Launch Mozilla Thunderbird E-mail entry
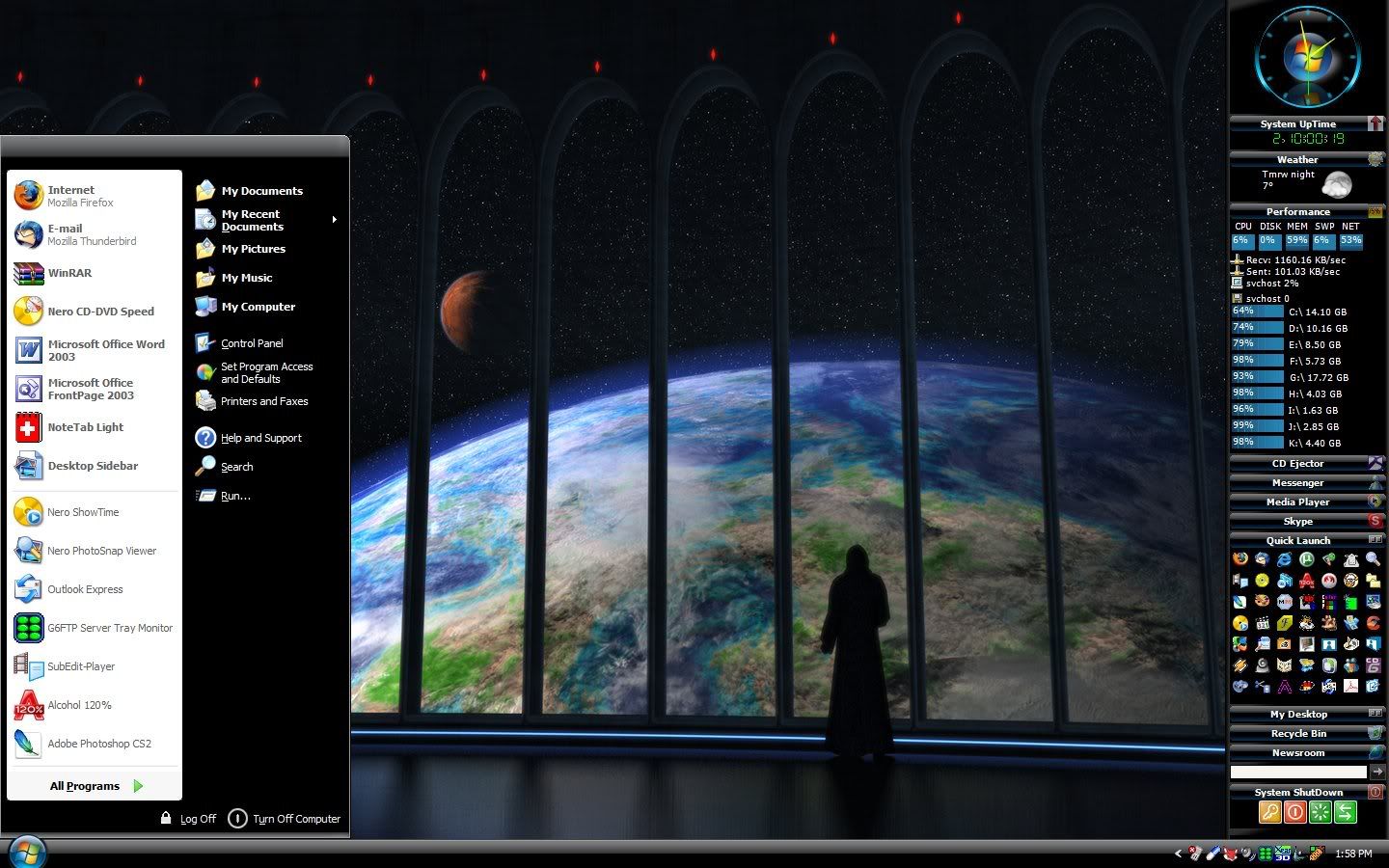 tap(94, 234)
